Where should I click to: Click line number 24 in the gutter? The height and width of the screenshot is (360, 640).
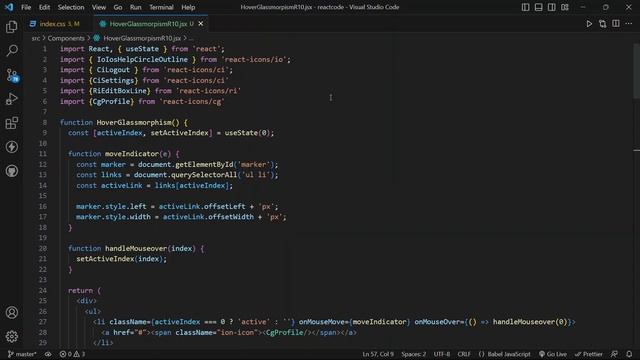42,290
